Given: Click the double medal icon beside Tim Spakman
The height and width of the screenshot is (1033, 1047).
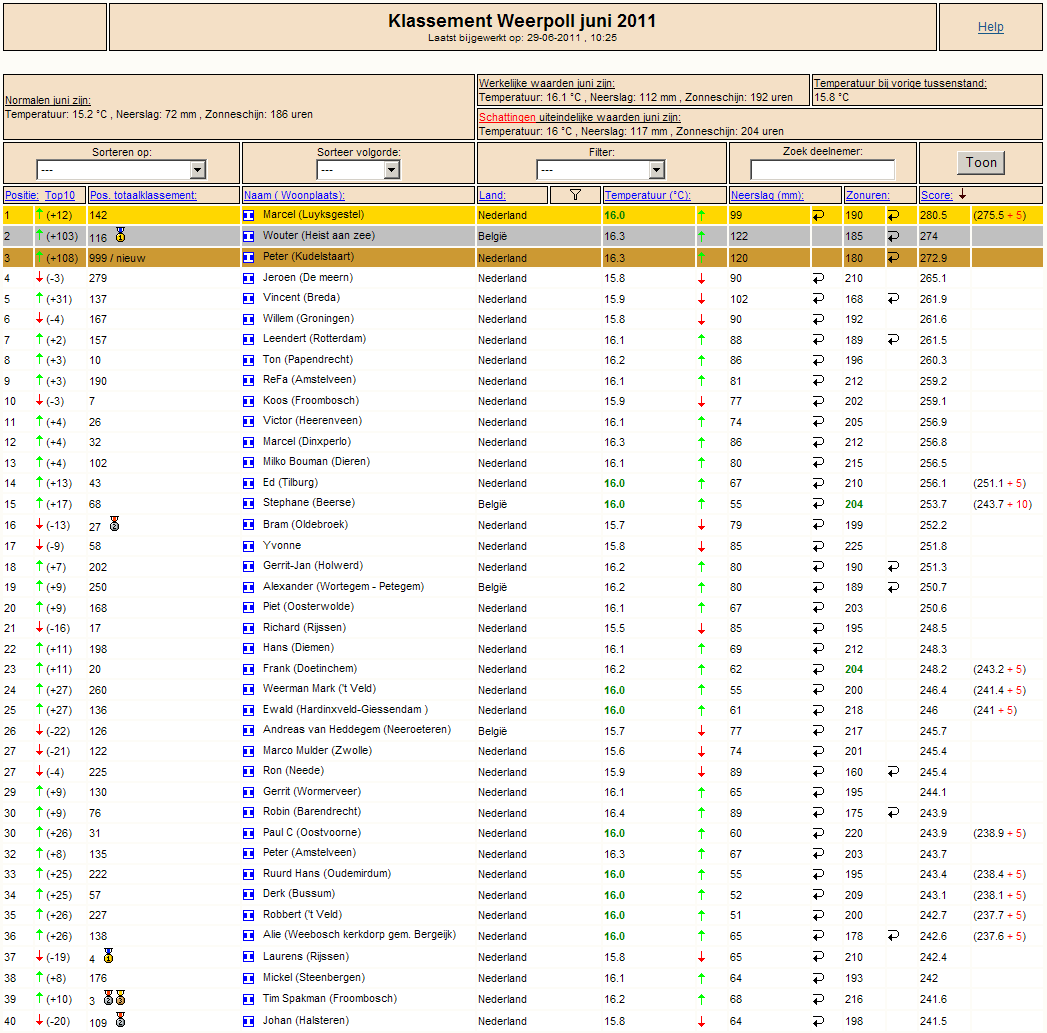Looking at the screenshot, I should click(114, 998).
